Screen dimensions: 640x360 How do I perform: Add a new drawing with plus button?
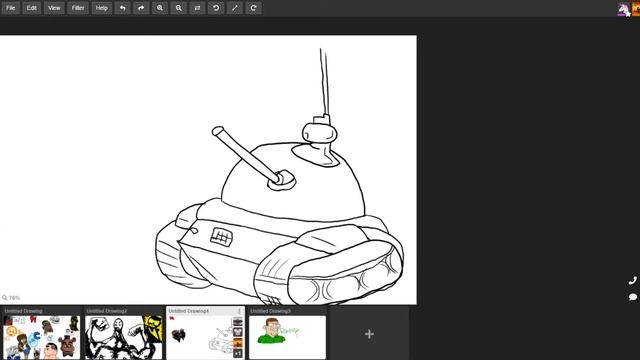(x=369, y=334)
